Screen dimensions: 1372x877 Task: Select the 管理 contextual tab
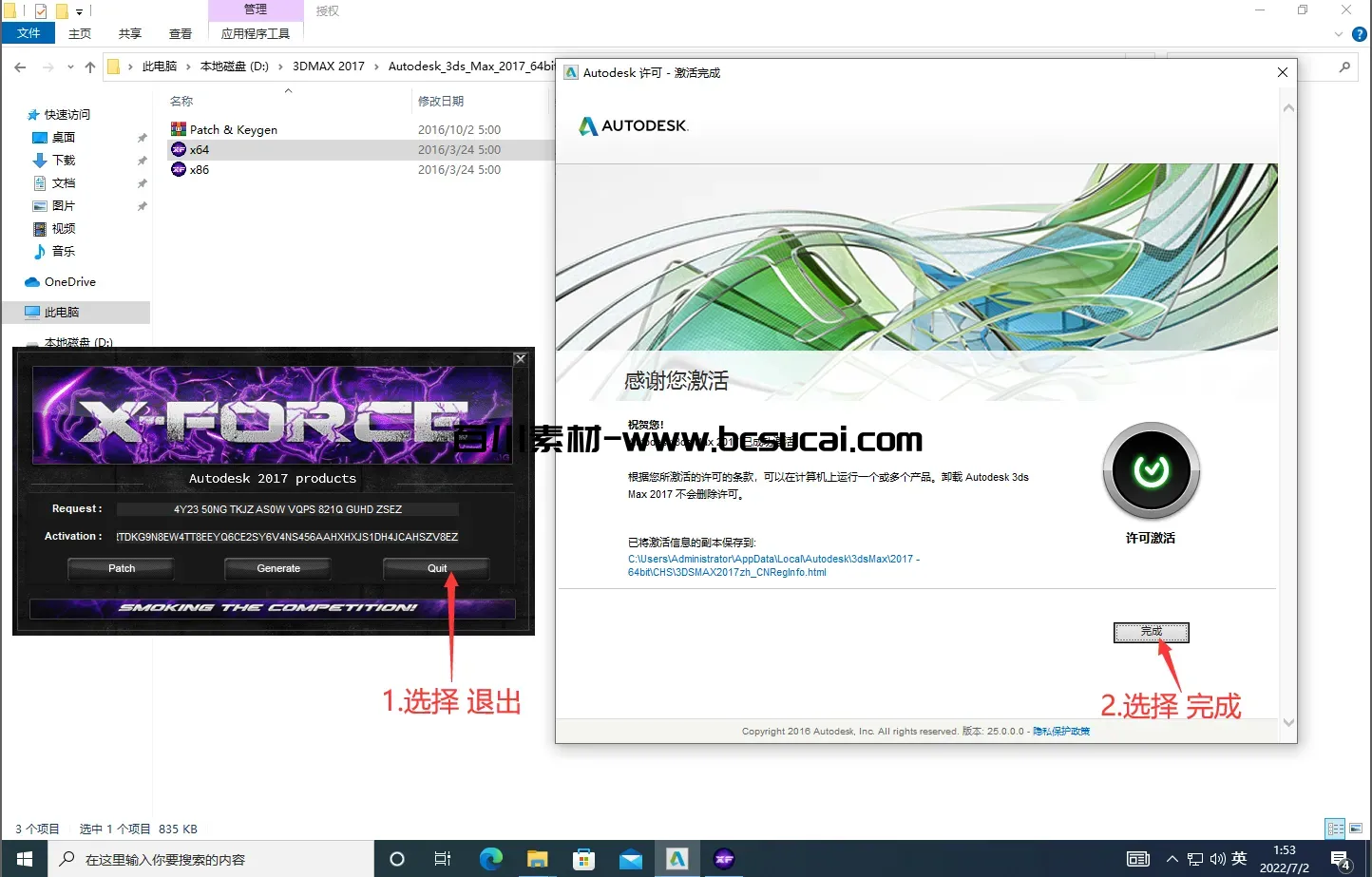click(x=256, y=10)
